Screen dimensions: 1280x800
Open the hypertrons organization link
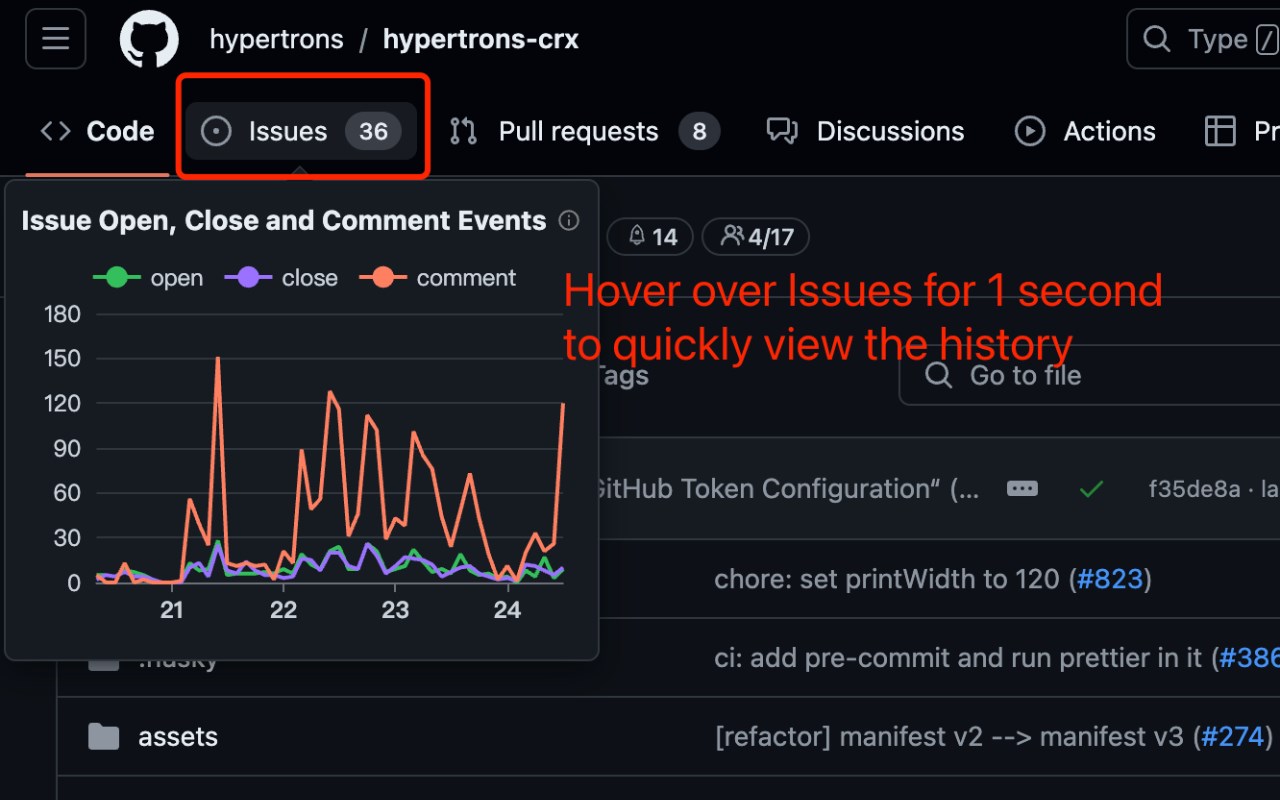(276, 40)
